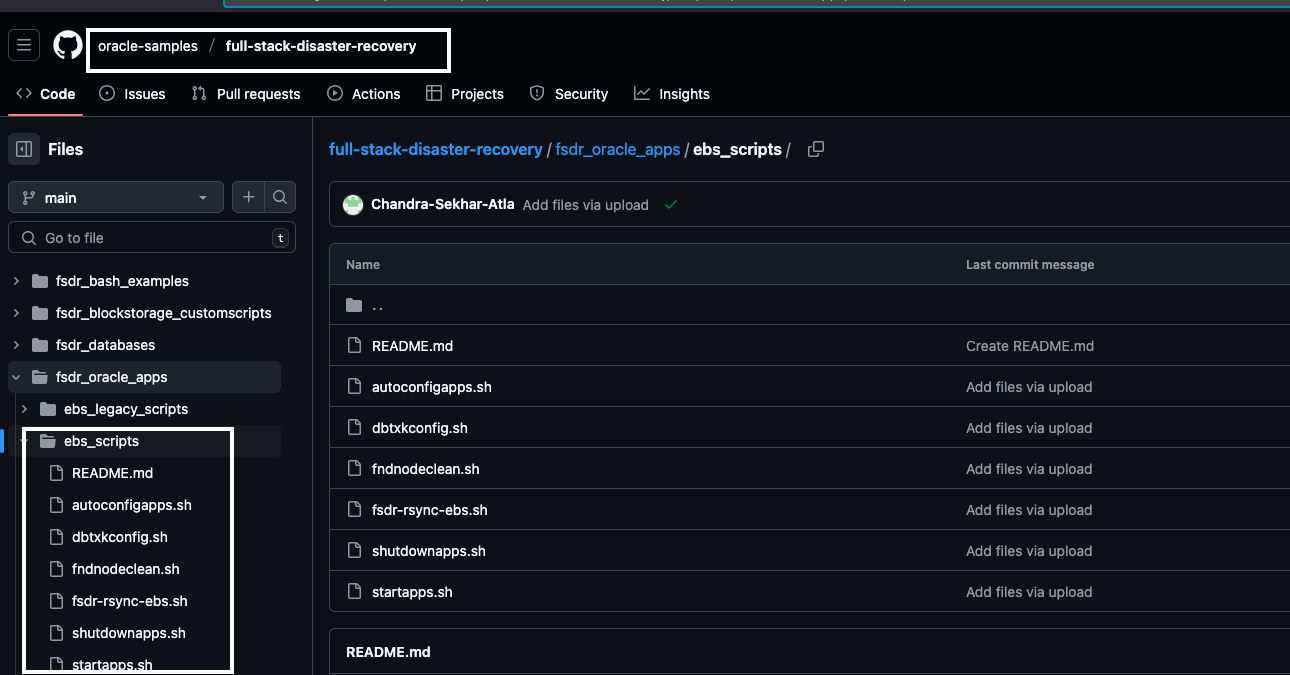The height and width of the screenshot is (675, 1290).
Task: Open fsdr-rsync-ebs.sh in the file table
Action: coord(430,510)
